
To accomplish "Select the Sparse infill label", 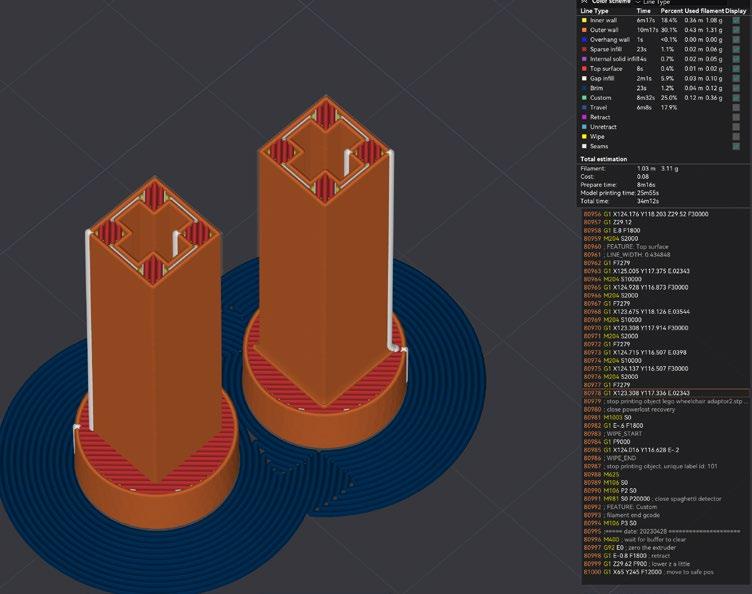I will (x=606, y=49).
